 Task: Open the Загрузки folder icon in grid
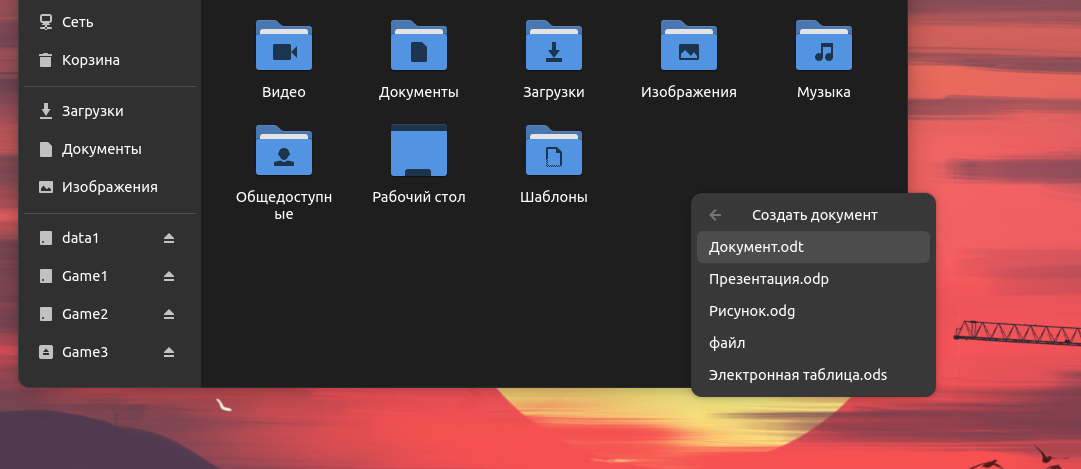[554, 46]
